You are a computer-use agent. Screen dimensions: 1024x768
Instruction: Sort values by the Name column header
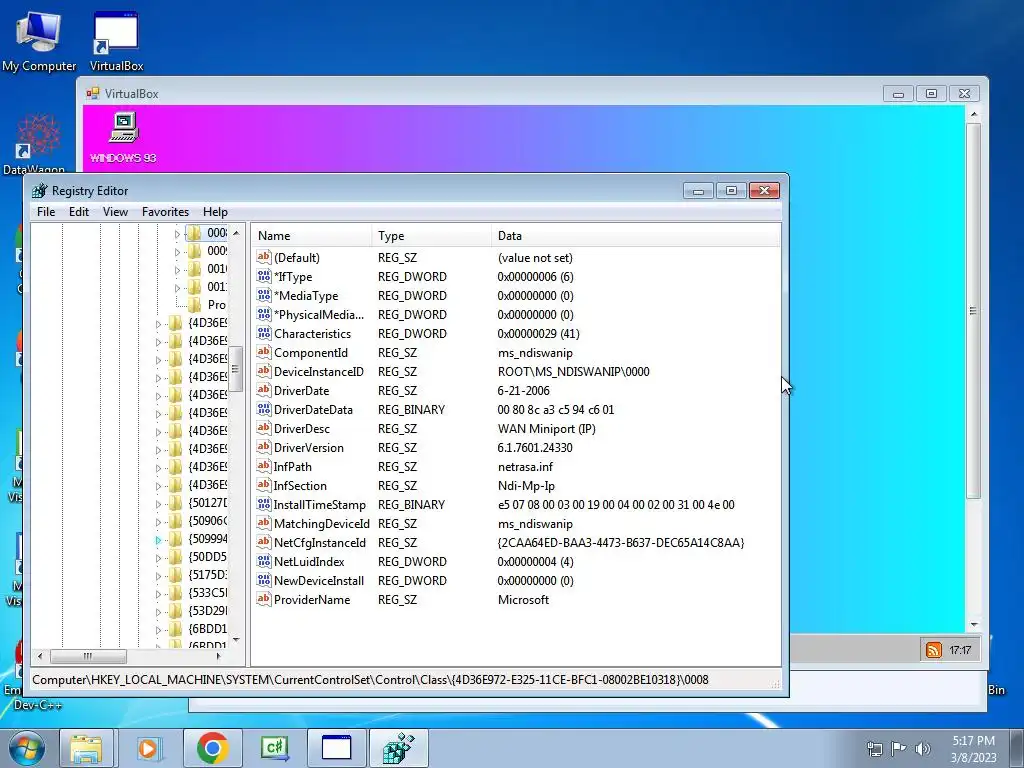pyautogui.click(x=312, y=236)
